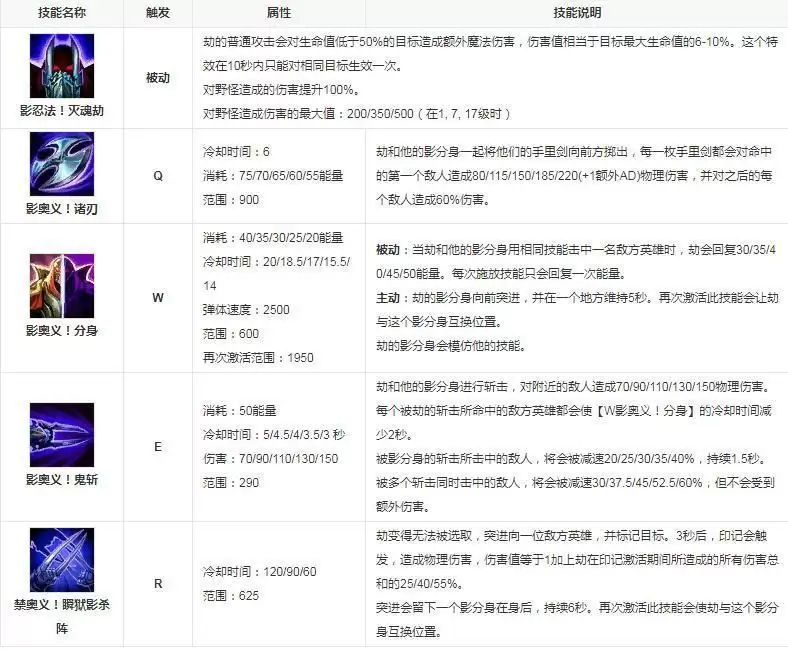Click the skill name 影奥义！分身
Screen dimensions: 788x649
click(62, 331)
